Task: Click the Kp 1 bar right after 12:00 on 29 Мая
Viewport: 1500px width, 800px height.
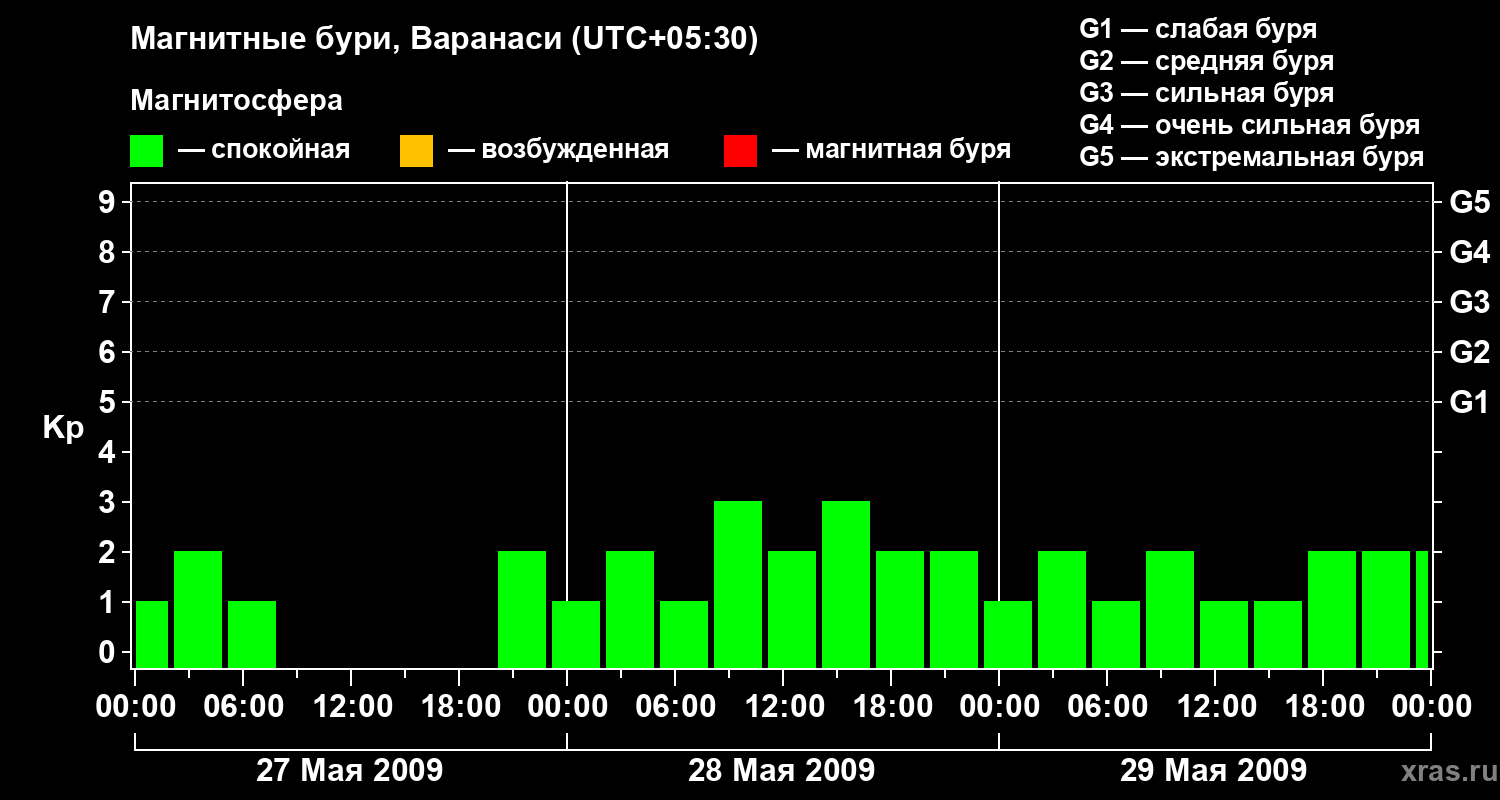Action: coord(1224,634)
